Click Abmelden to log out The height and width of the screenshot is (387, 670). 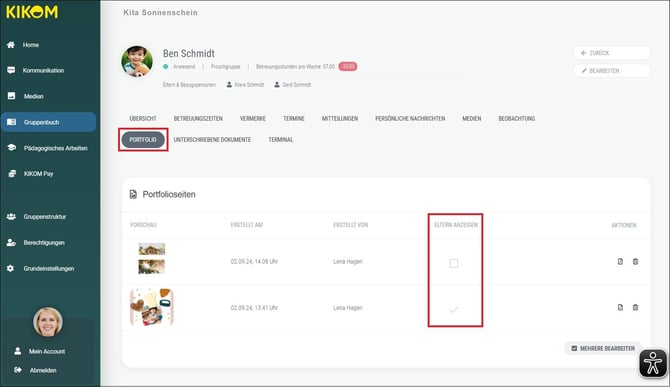(x=43, y=370)
